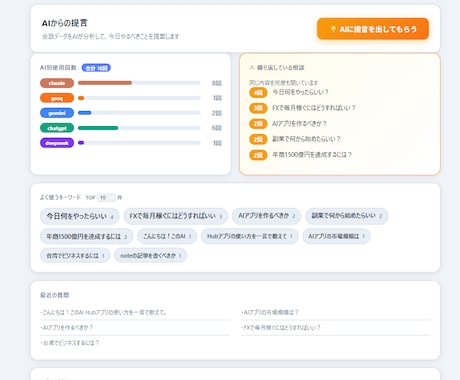Click the 3回 badge for the FX question

coord(258,108)
